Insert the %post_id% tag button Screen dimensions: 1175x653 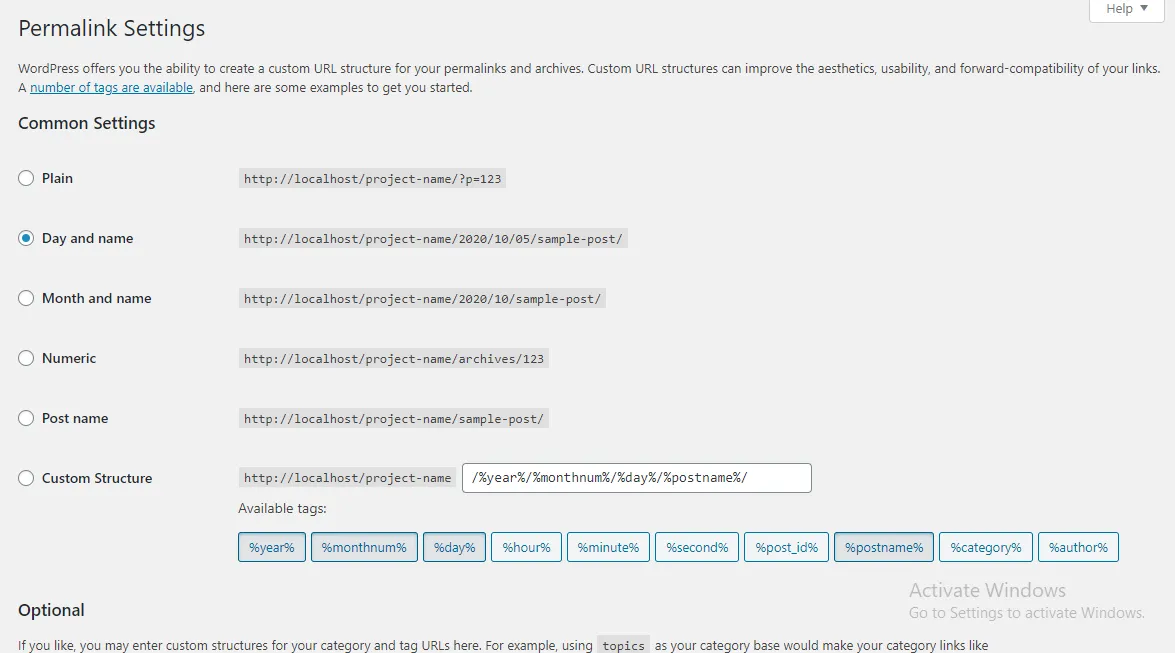(786, 547)
